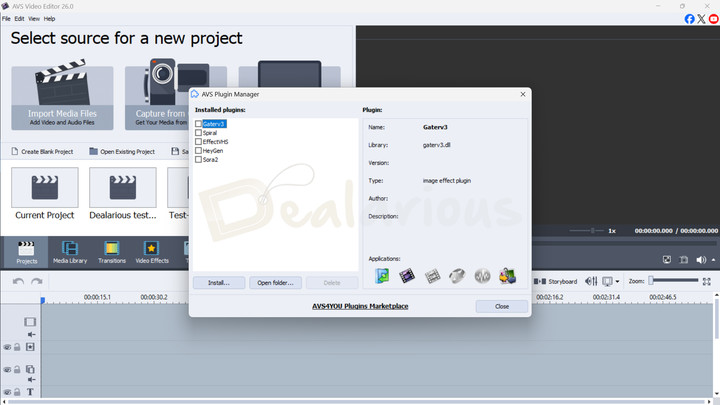Toggle the lock on the text track
Image resolution: width=720 pixels, height=405 pixels.
pyautogui.click(x=17, y=392)
